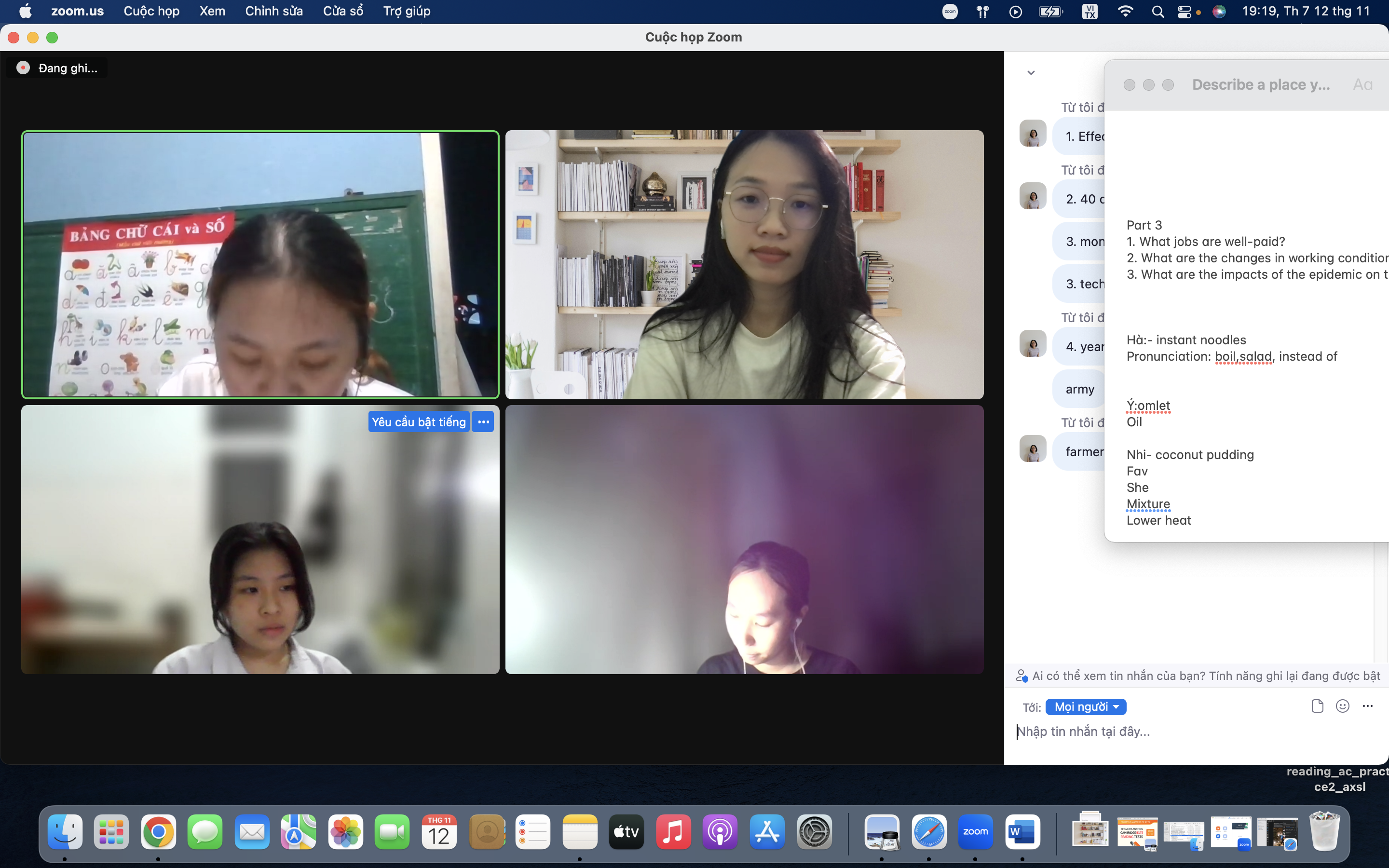Click Yêu cầu bật tiếng button
Image resolution: width=1389 pixels, height=868 pixels.
click(419, 422)
